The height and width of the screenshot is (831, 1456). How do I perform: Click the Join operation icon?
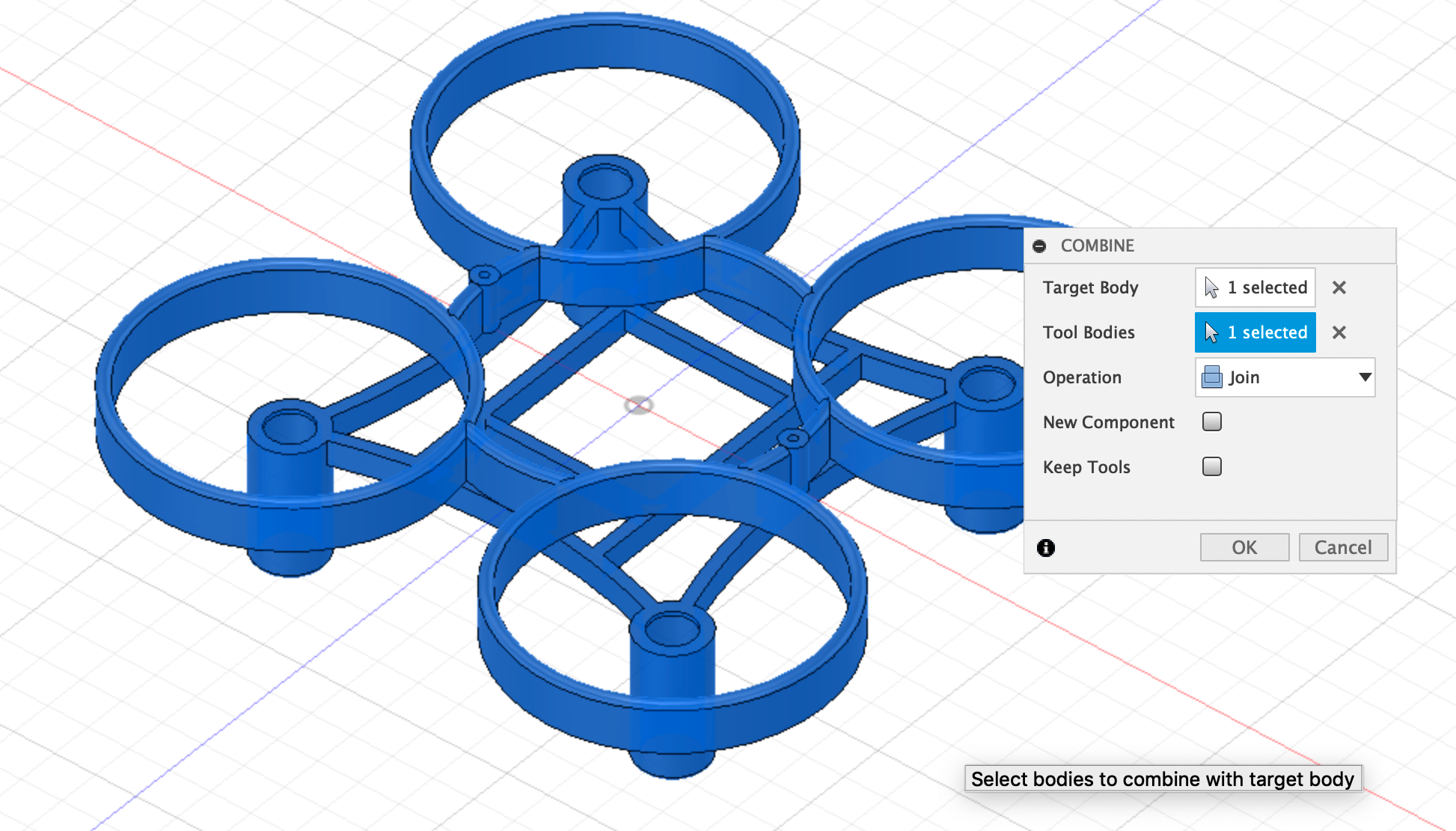(x=1211, y=377)
